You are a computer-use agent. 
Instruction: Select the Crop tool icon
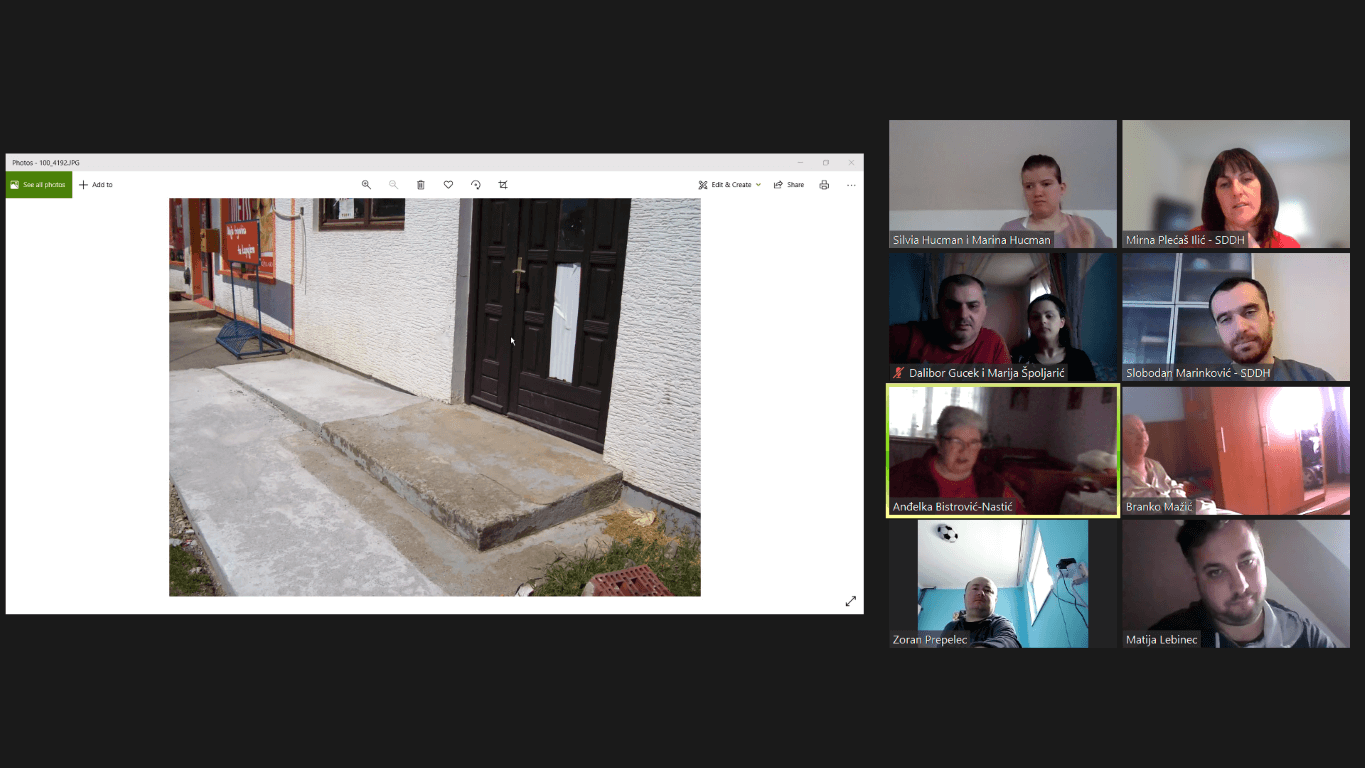tap(503, 185)
